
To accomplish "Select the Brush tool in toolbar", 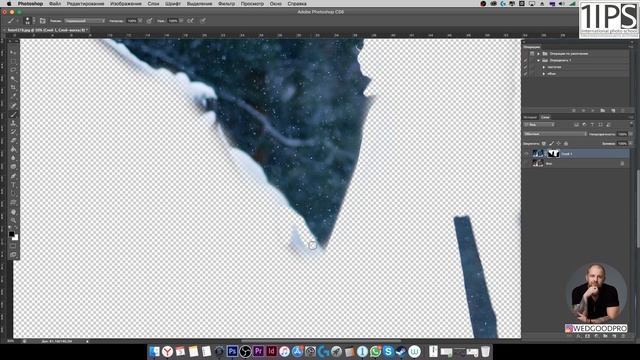I will [13, 114].
